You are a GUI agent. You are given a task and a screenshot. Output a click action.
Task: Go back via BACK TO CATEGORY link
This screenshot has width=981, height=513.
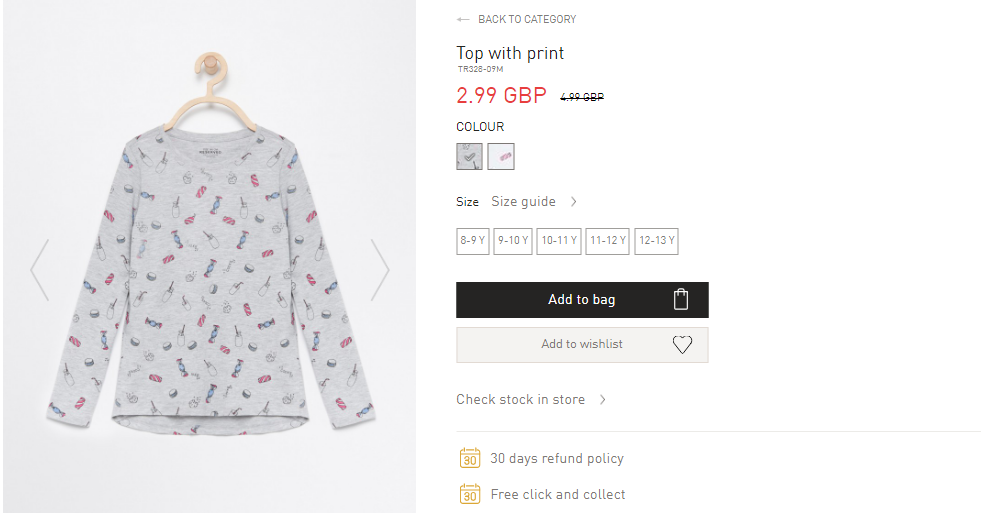[527, 19]
